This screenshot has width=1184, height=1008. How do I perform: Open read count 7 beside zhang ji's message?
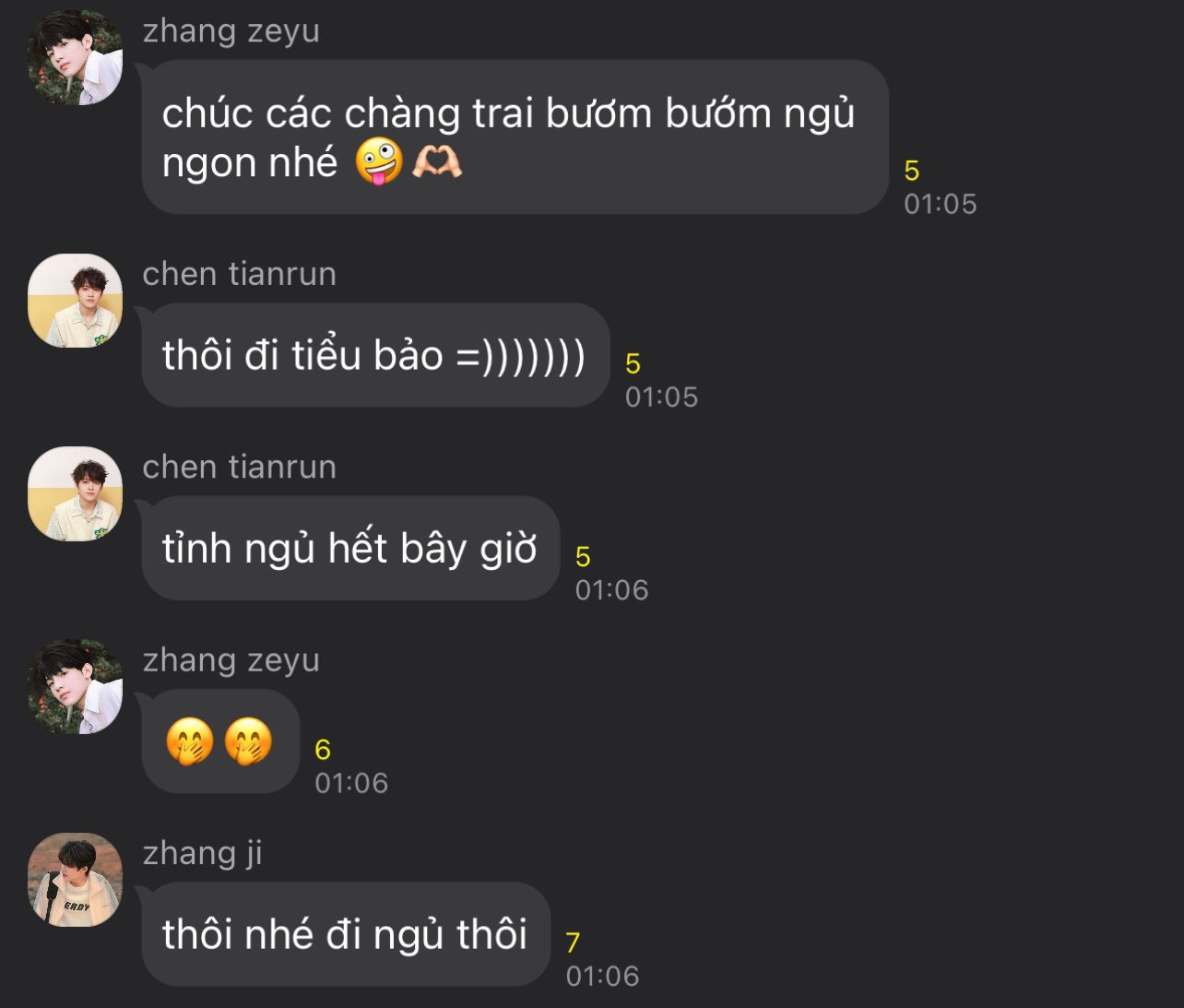click(573, 943)
